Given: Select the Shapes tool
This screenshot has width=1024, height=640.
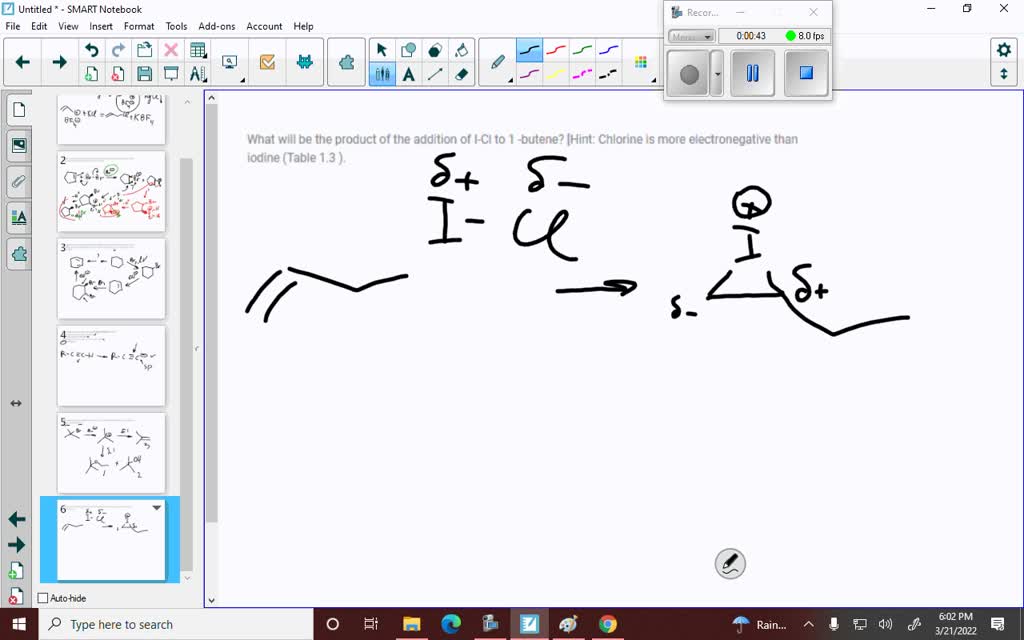Looking at the screenshot, I should coord(407,48).
